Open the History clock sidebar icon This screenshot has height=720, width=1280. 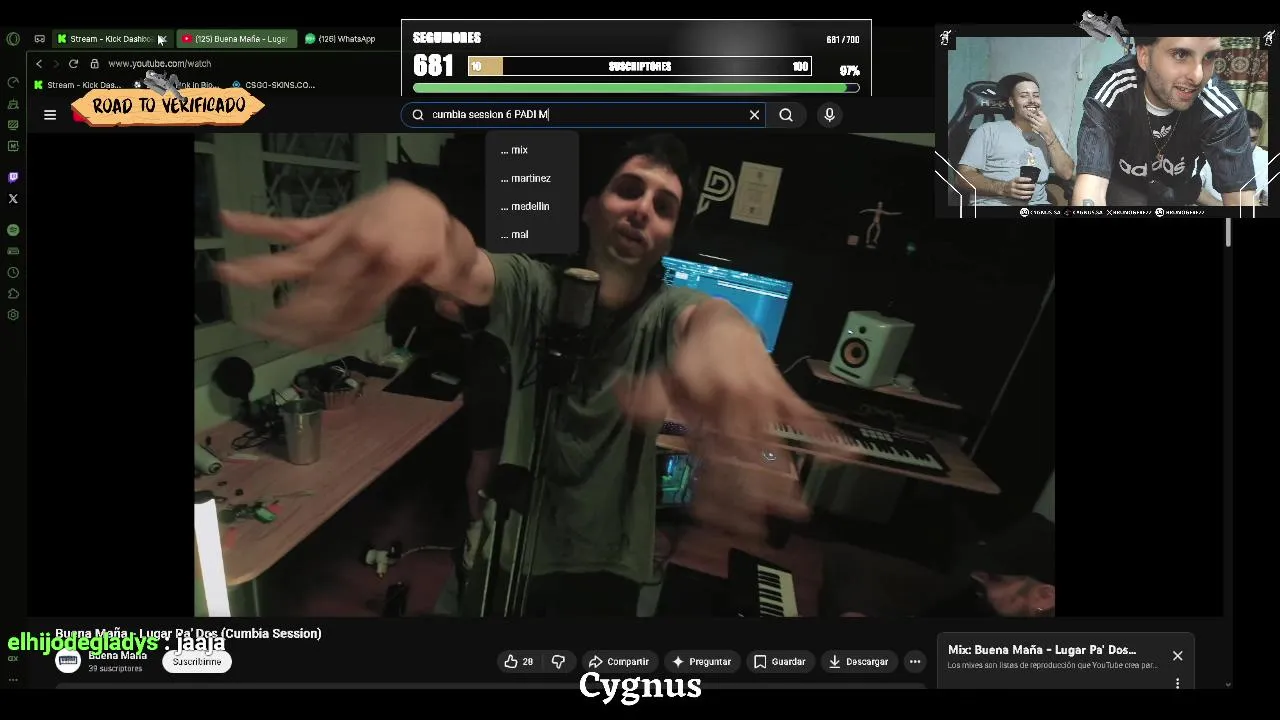click(12, 272)
